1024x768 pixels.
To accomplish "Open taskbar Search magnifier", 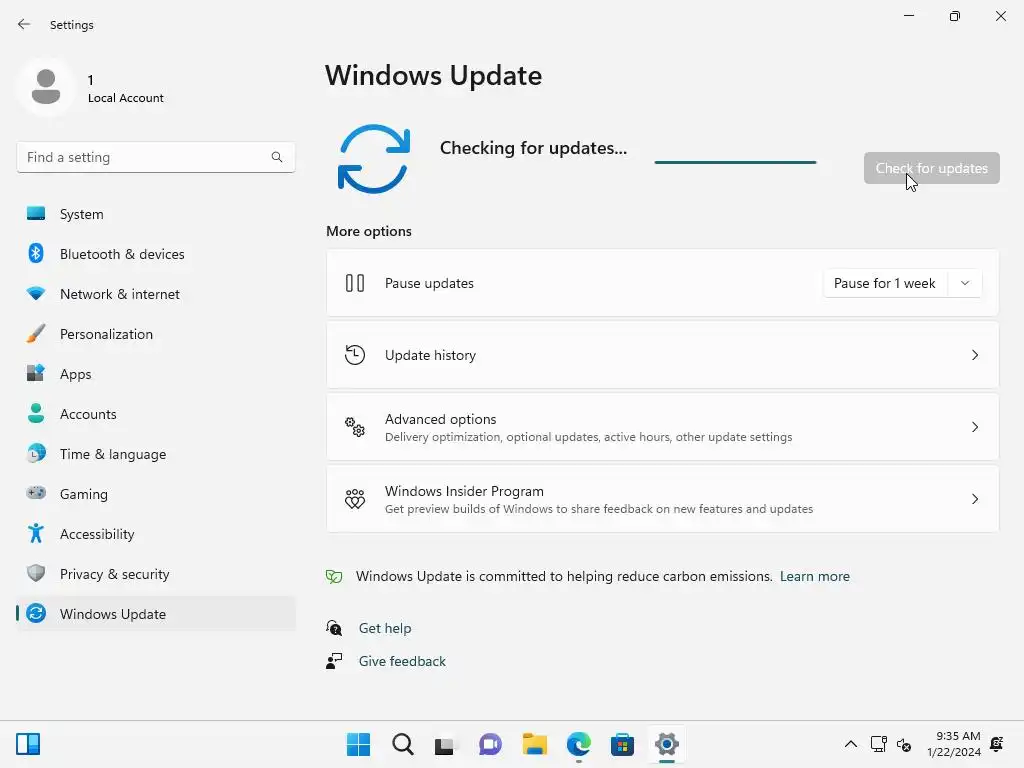I will (x=403, y=744).
